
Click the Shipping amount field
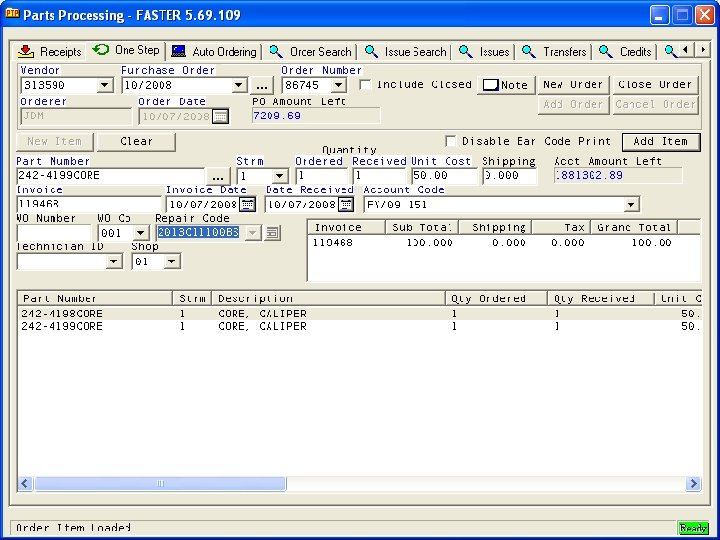click(x=509, y=175)
